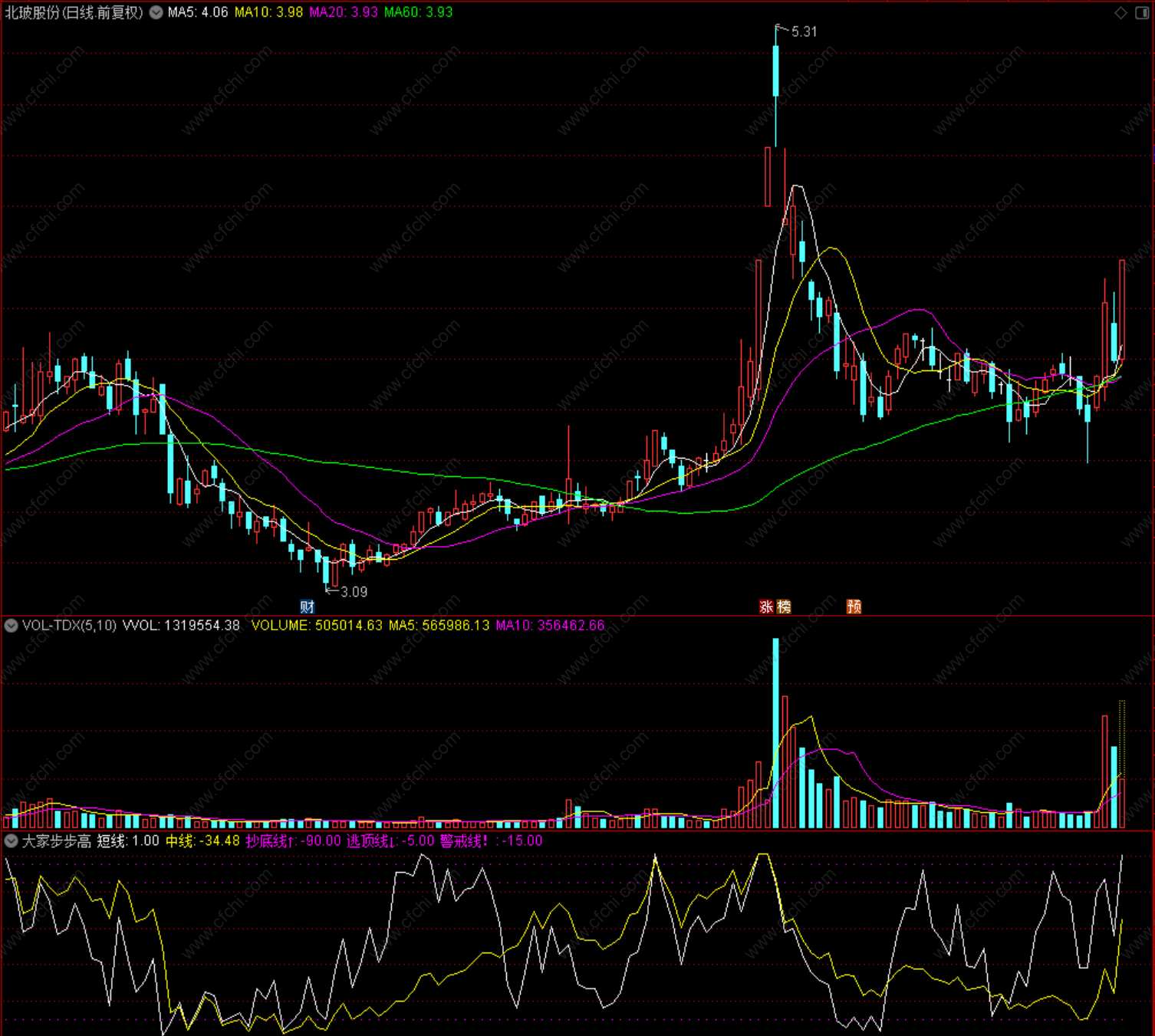
Task: Select volume MA10: 356462.66 label
Action: [550, 626]
